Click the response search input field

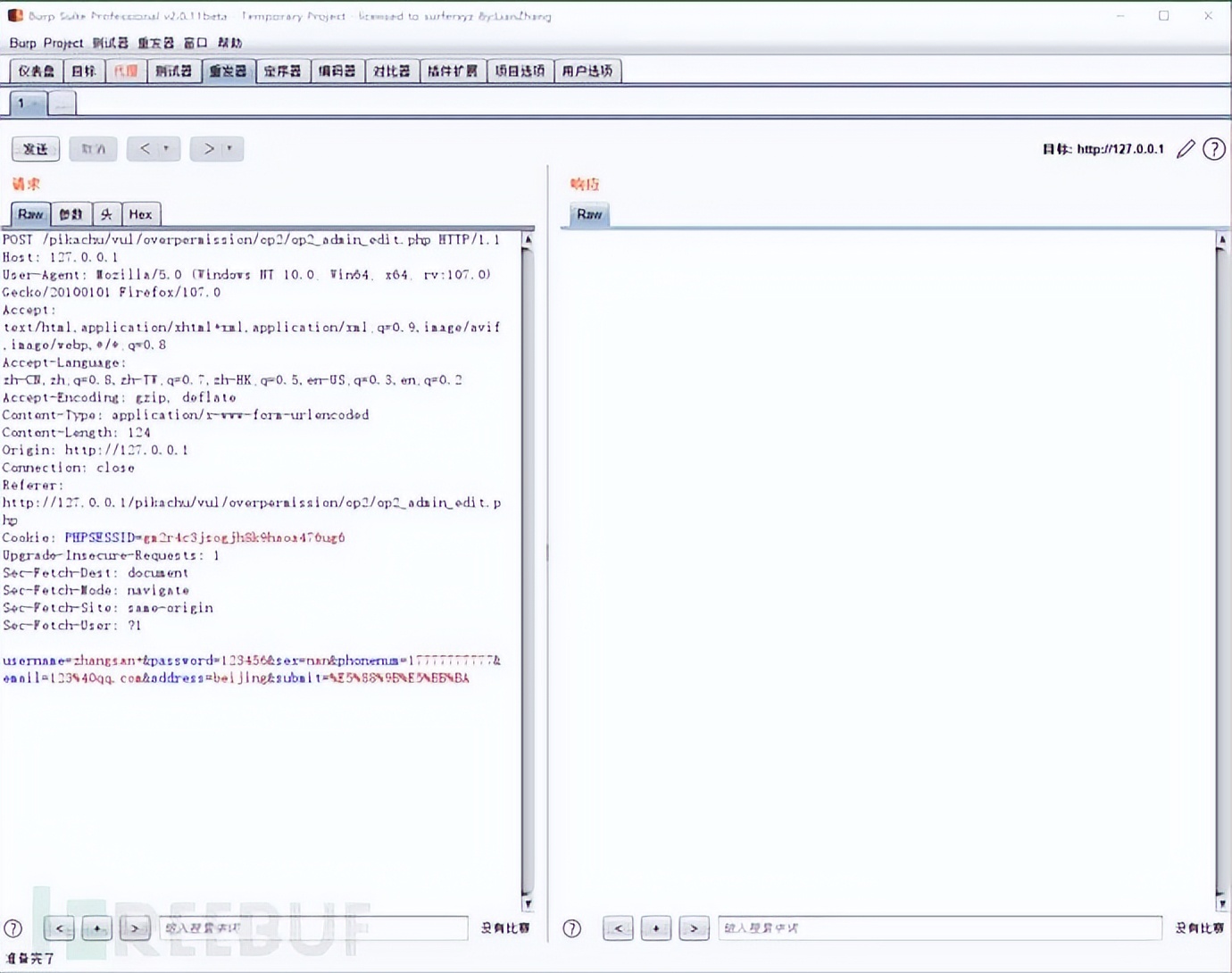(x=939, y=928)
